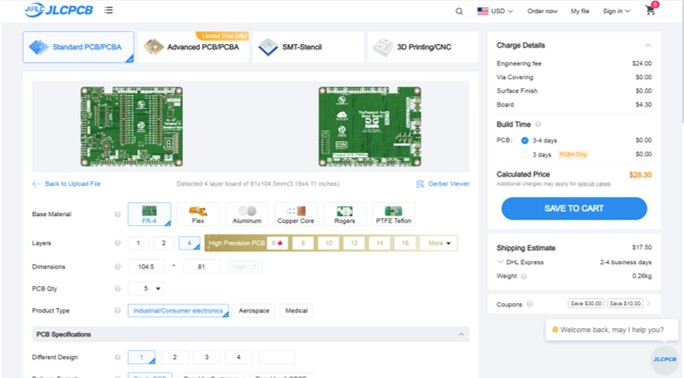Screen dimensions: 684x378
Task: Choose 1 layer option
Action: click(x=138, y=243)
